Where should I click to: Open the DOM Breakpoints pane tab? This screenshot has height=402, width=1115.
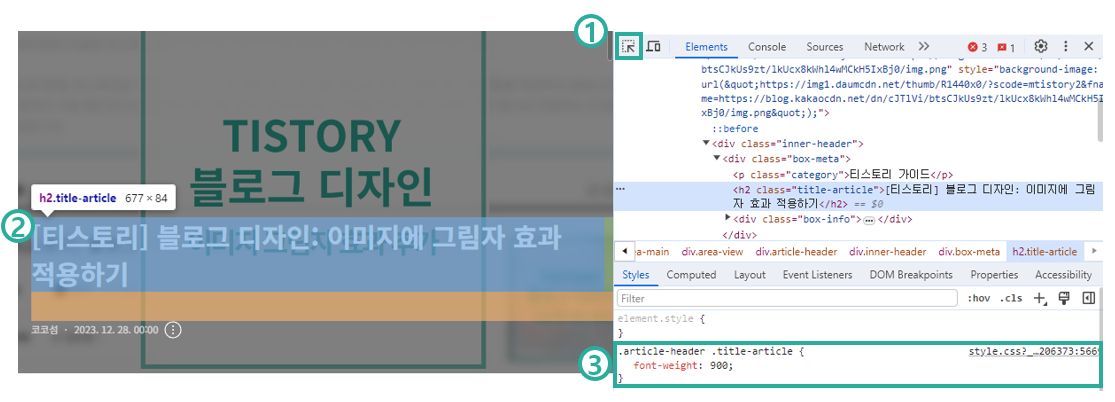click(911, 275)
